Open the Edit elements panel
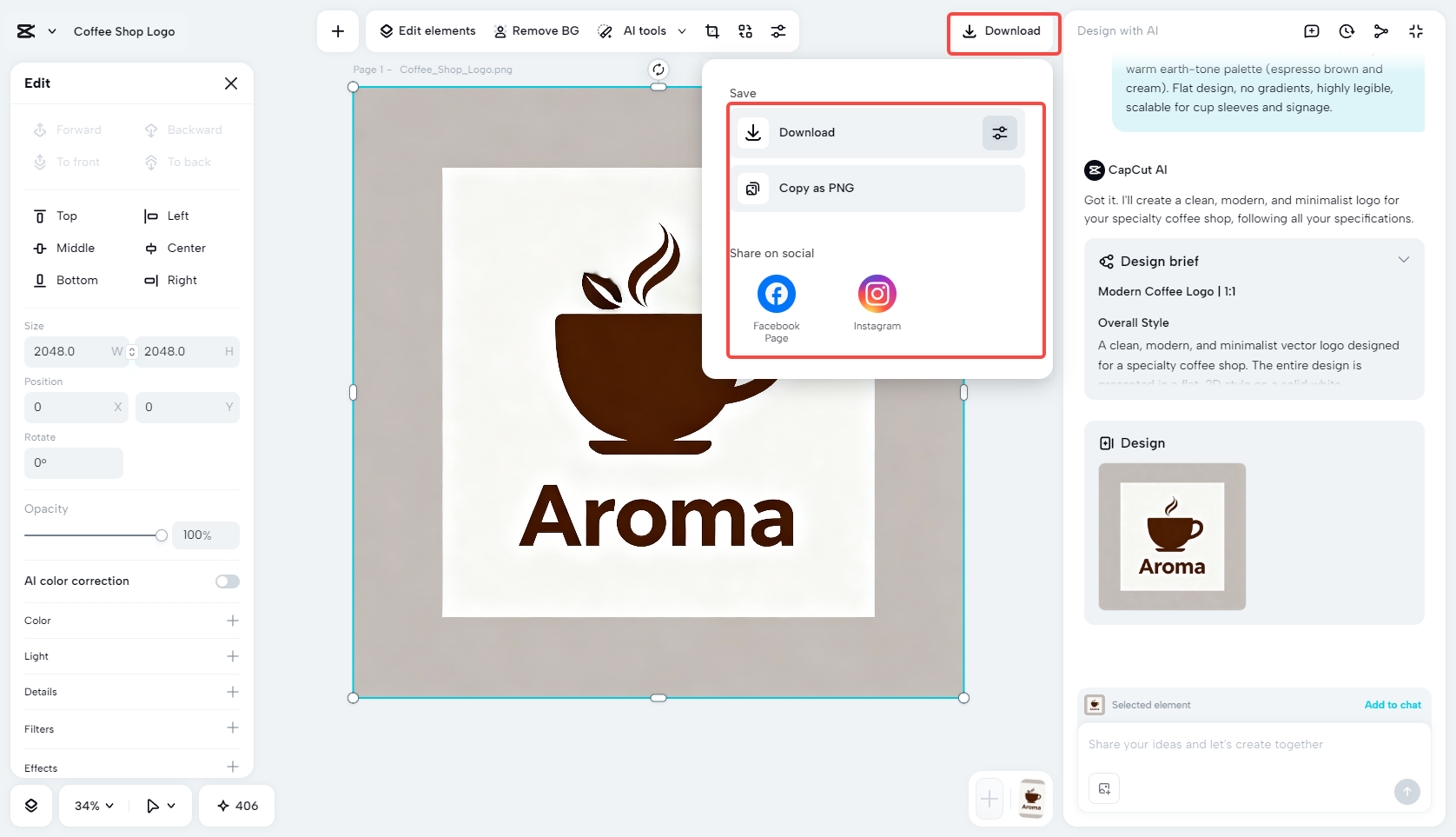This screenshot has height=837, width=1456. (426, 30)
